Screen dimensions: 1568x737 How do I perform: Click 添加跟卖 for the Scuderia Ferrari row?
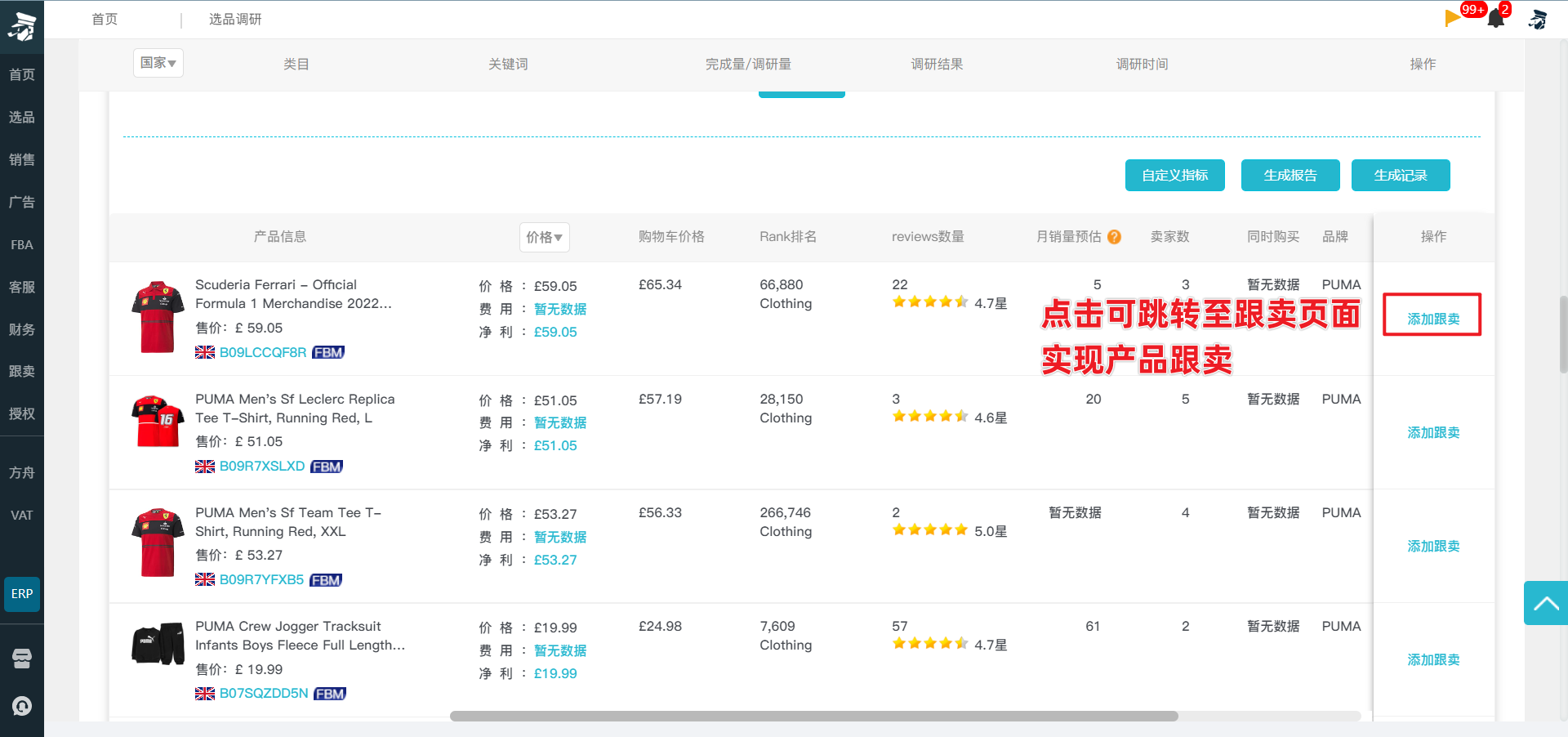tap(1433, 319)
